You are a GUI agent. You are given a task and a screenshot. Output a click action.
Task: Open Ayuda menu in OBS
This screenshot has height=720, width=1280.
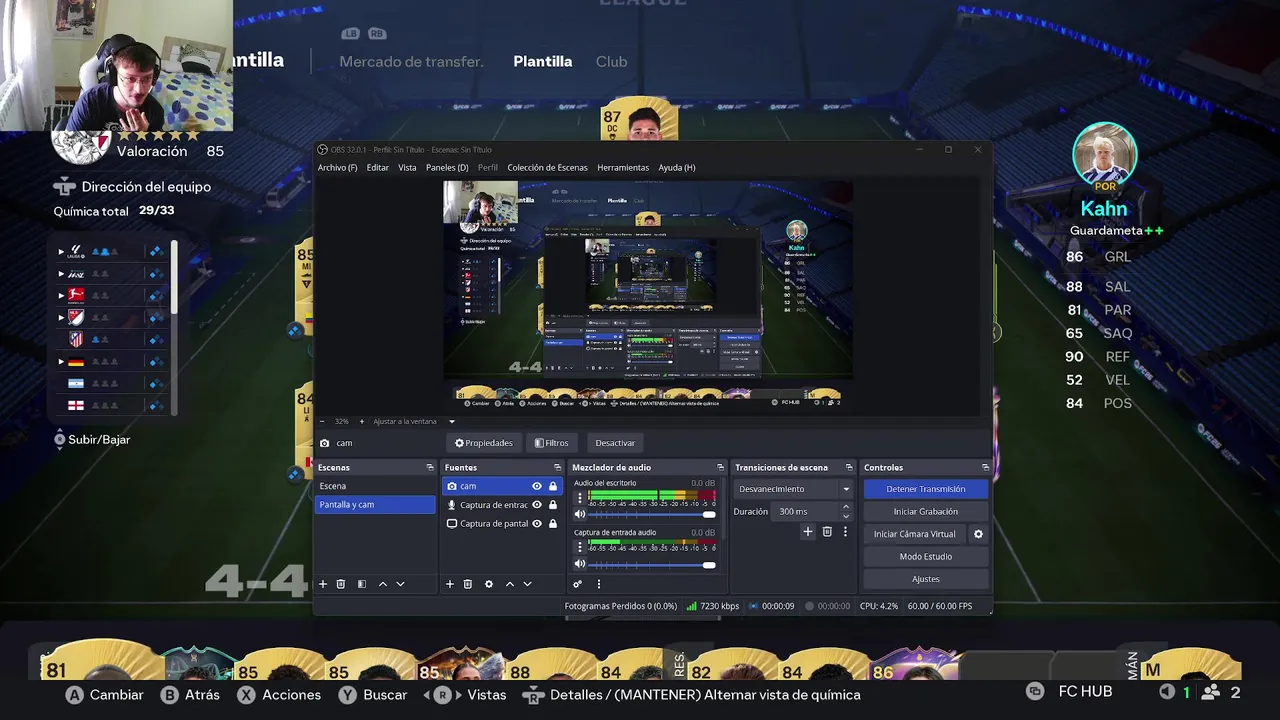click(x=677, y=167)
